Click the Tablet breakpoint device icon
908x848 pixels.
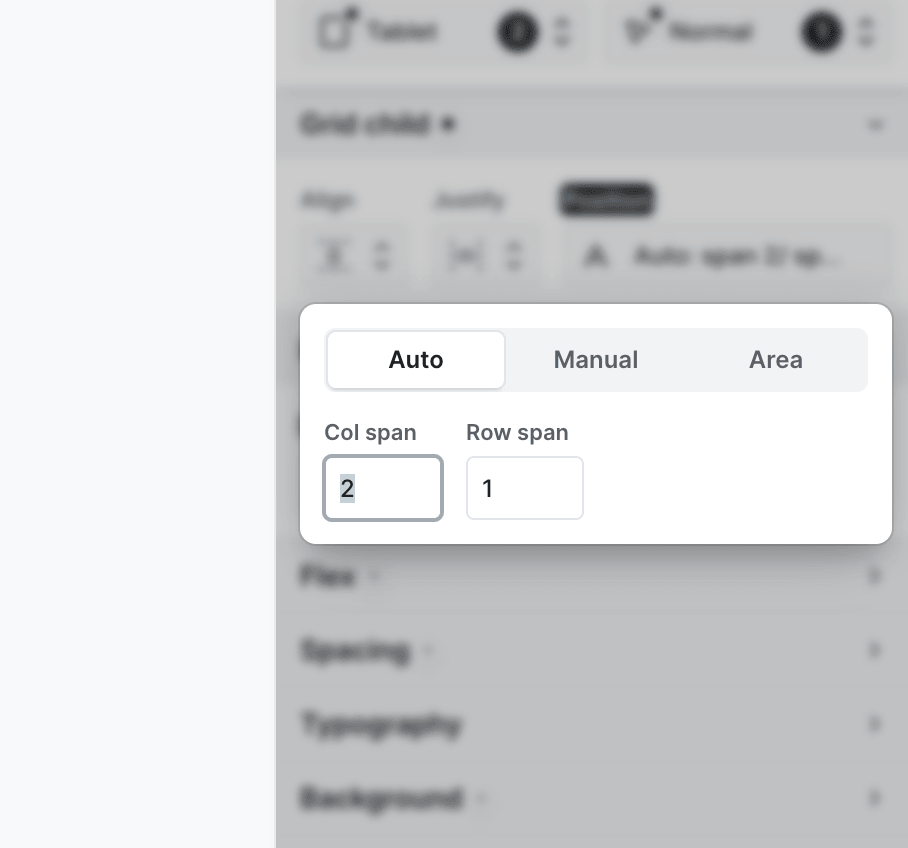click(x=335, y=32)
